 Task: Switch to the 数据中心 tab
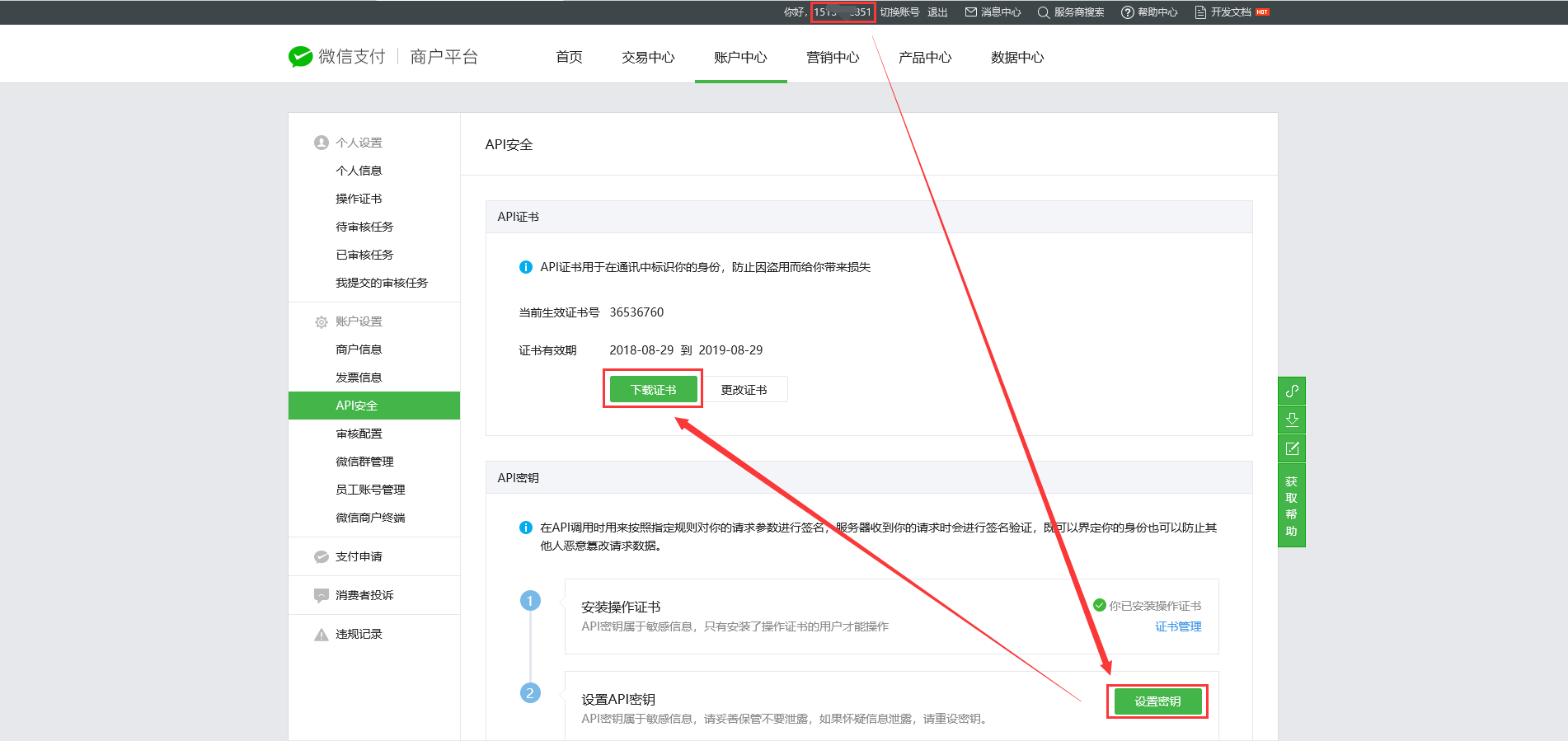(x=1017, y=57)
